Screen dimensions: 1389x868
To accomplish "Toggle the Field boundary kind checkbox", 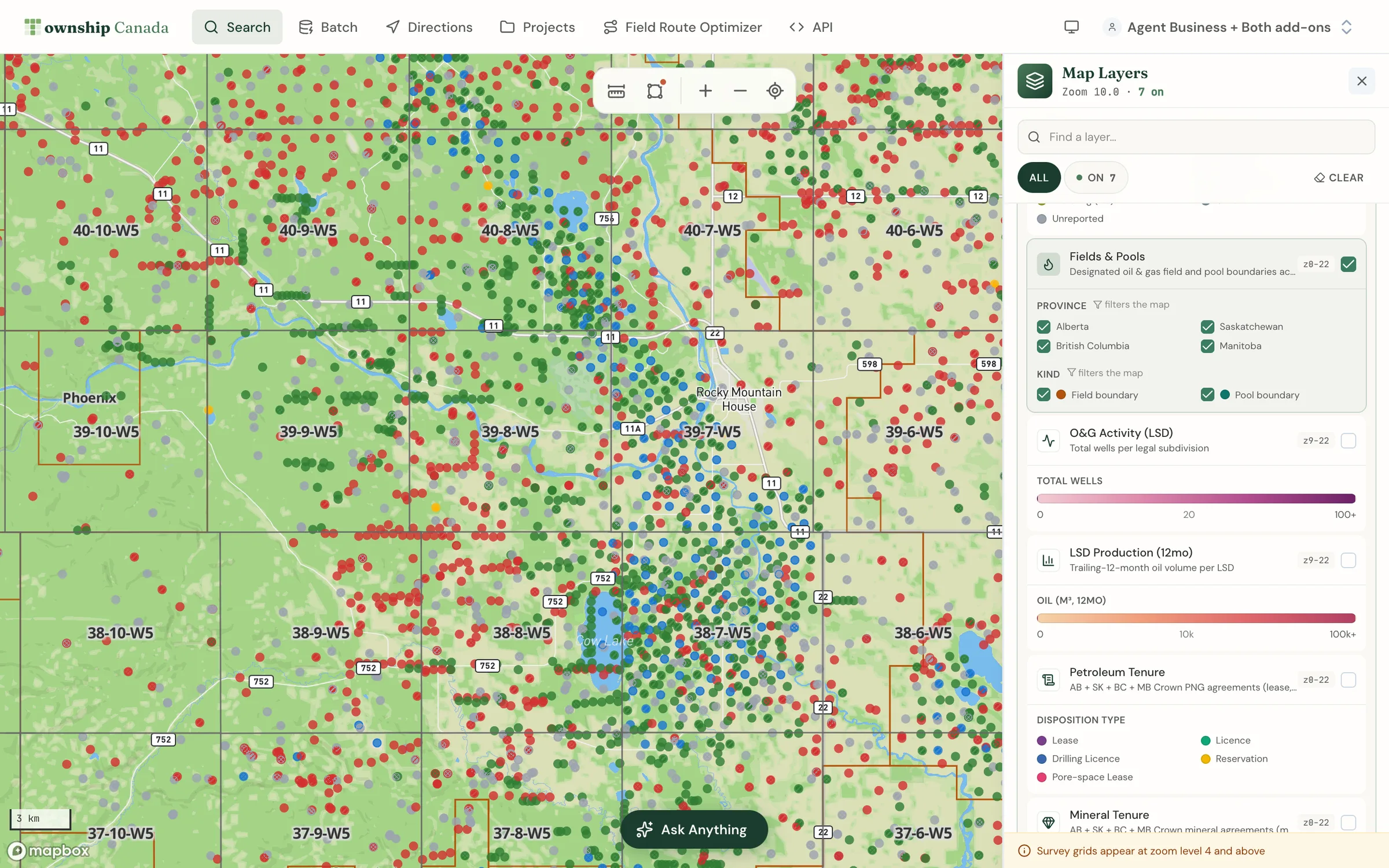I will point(1043,395).
